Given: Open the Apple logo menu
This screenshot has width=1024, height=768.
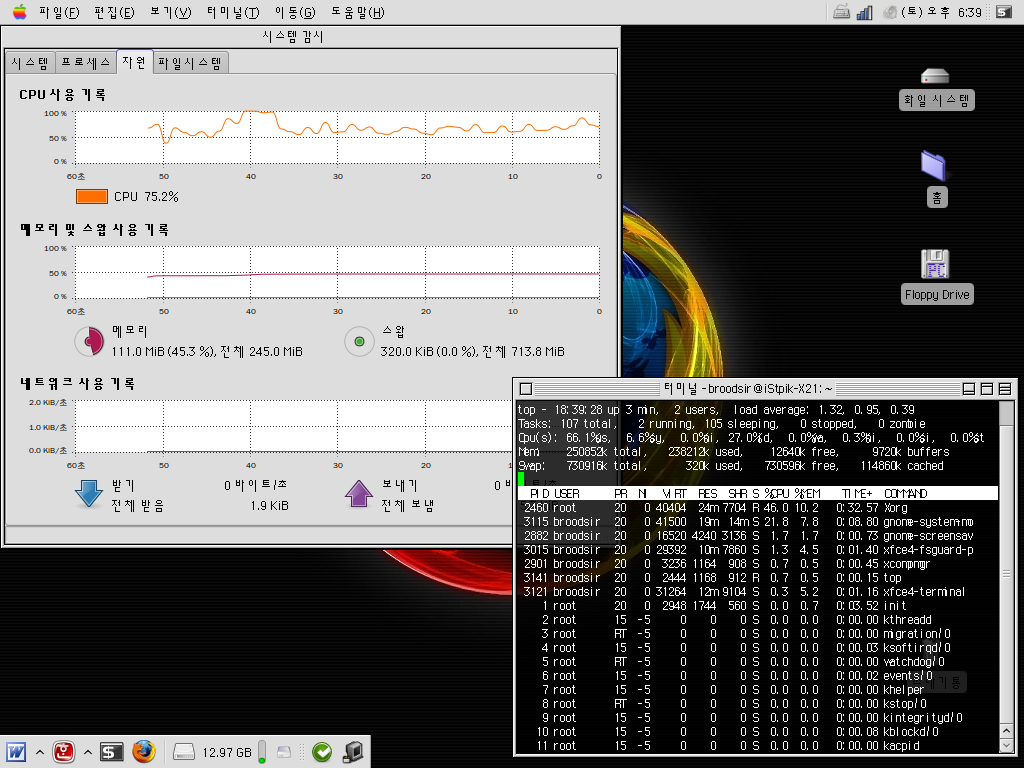Looking at the screenshot, I should (x=19, y=13).
